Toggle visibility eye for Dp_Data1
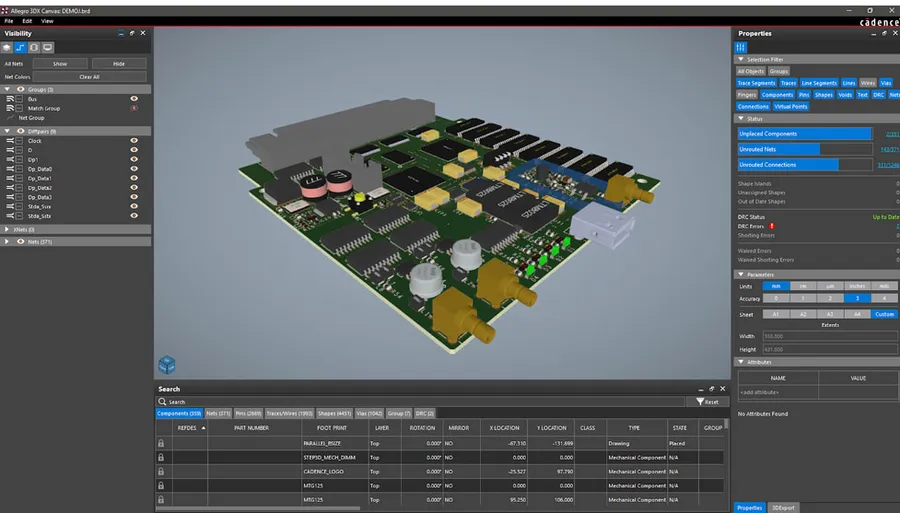900x513 pixels. tap(134, 178)
